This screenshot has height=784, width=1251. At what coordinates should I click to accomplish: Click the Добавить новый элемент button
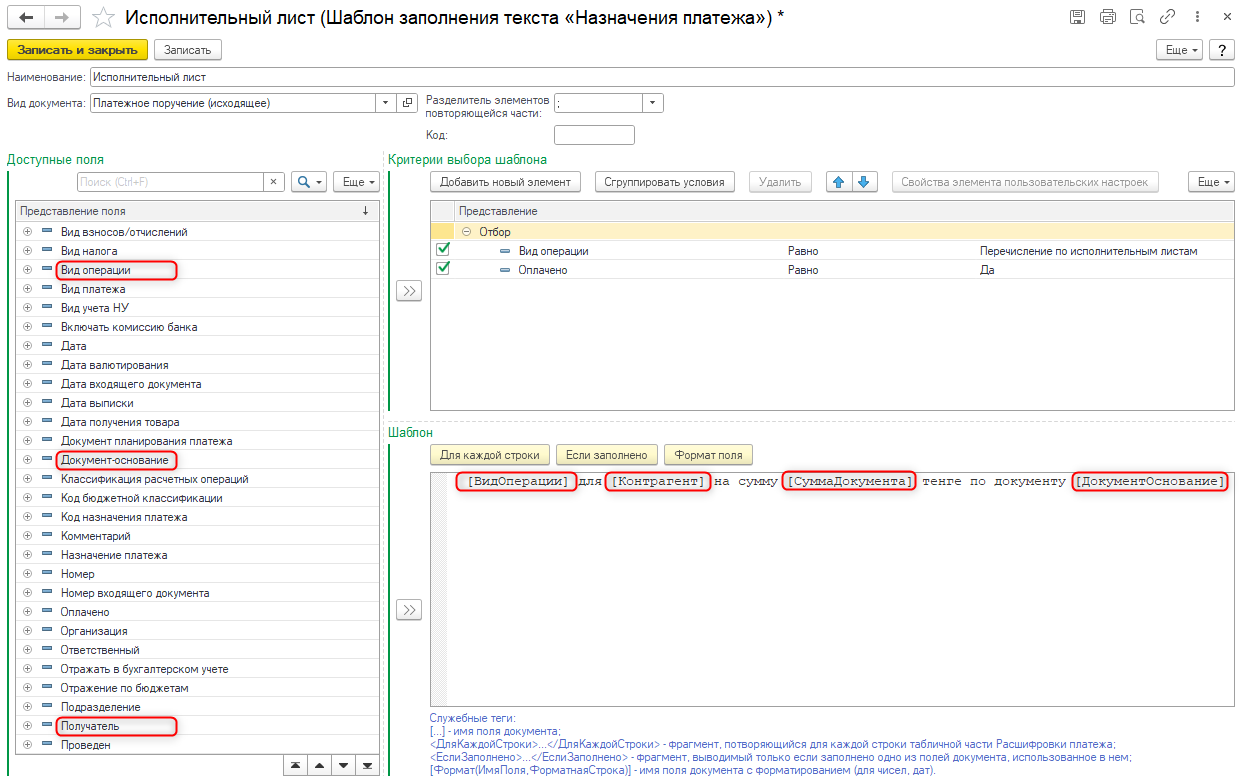coord(506,182)
